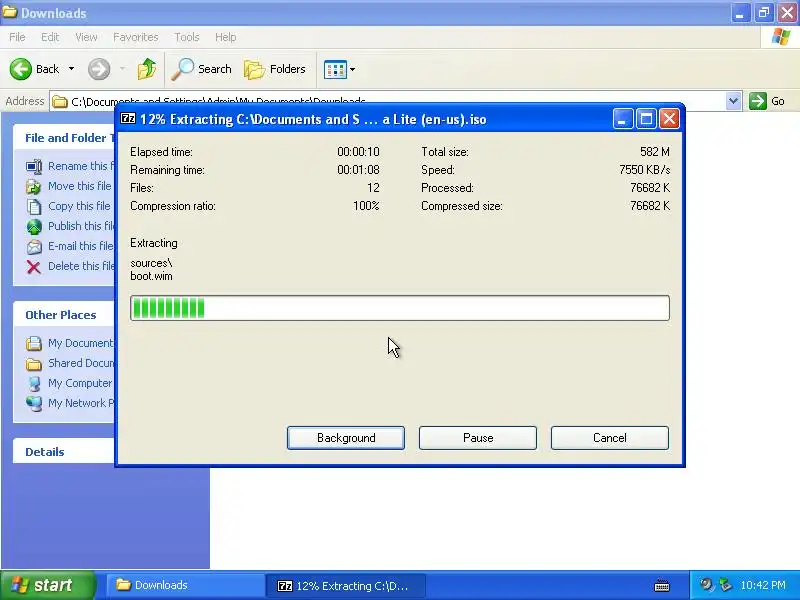The width and height of the screenshot is (800, 600).
Task: Open the File menu
Action: pos(17,37)
